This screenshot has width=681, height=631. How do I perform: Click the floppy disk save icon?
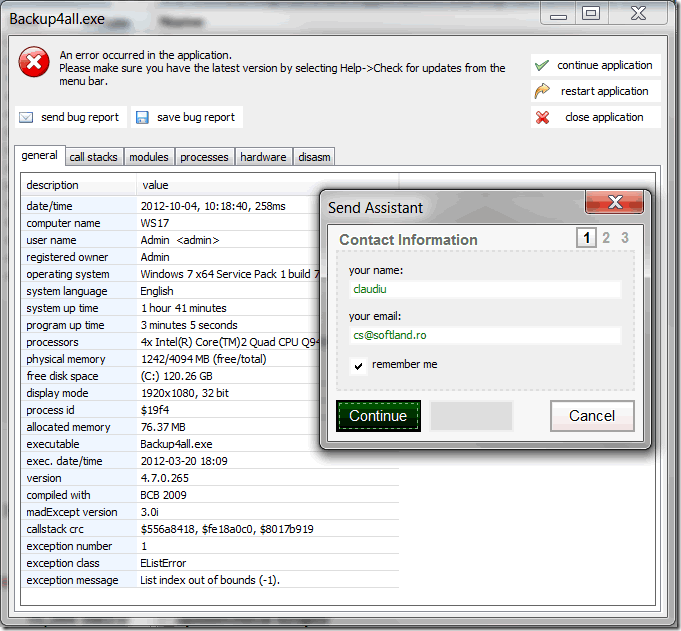[x=142, y=117]
